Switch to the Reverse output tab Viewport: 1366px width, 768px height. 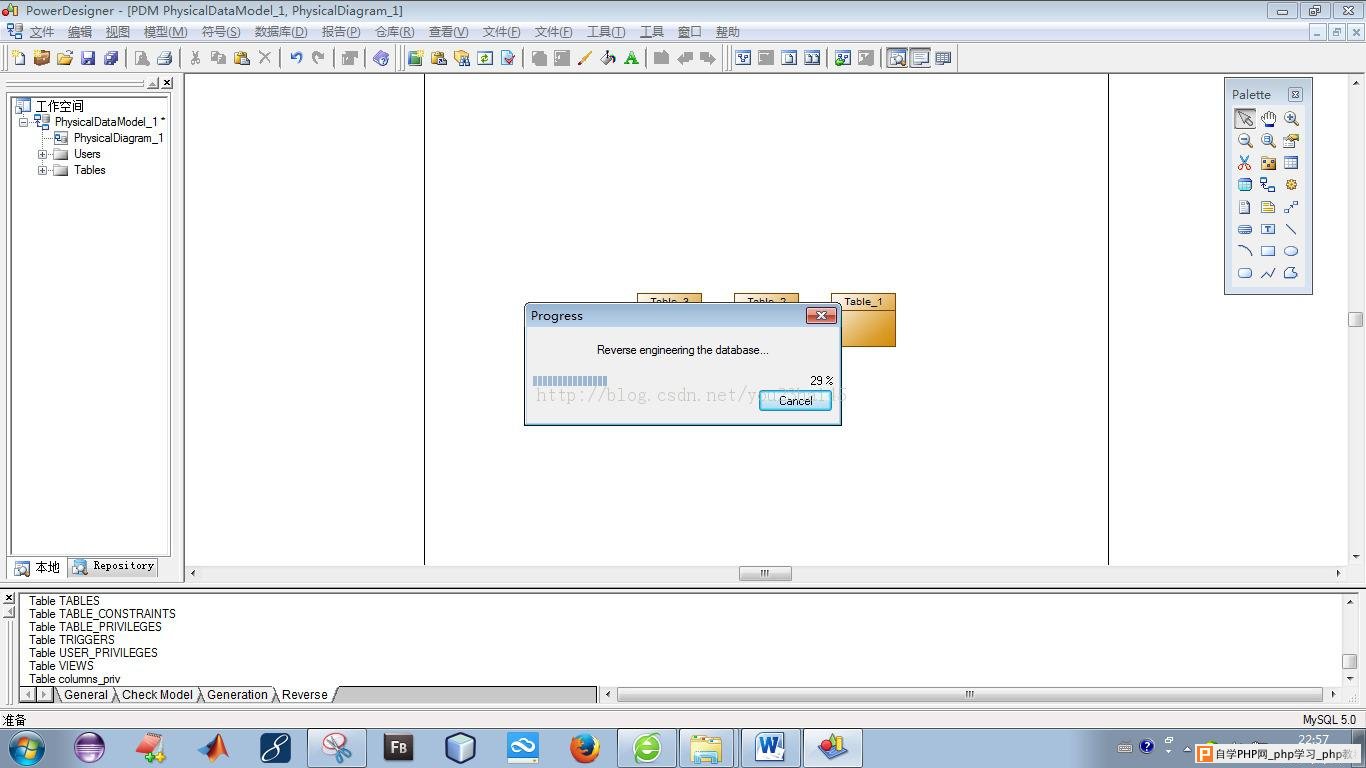pos(305,695)
